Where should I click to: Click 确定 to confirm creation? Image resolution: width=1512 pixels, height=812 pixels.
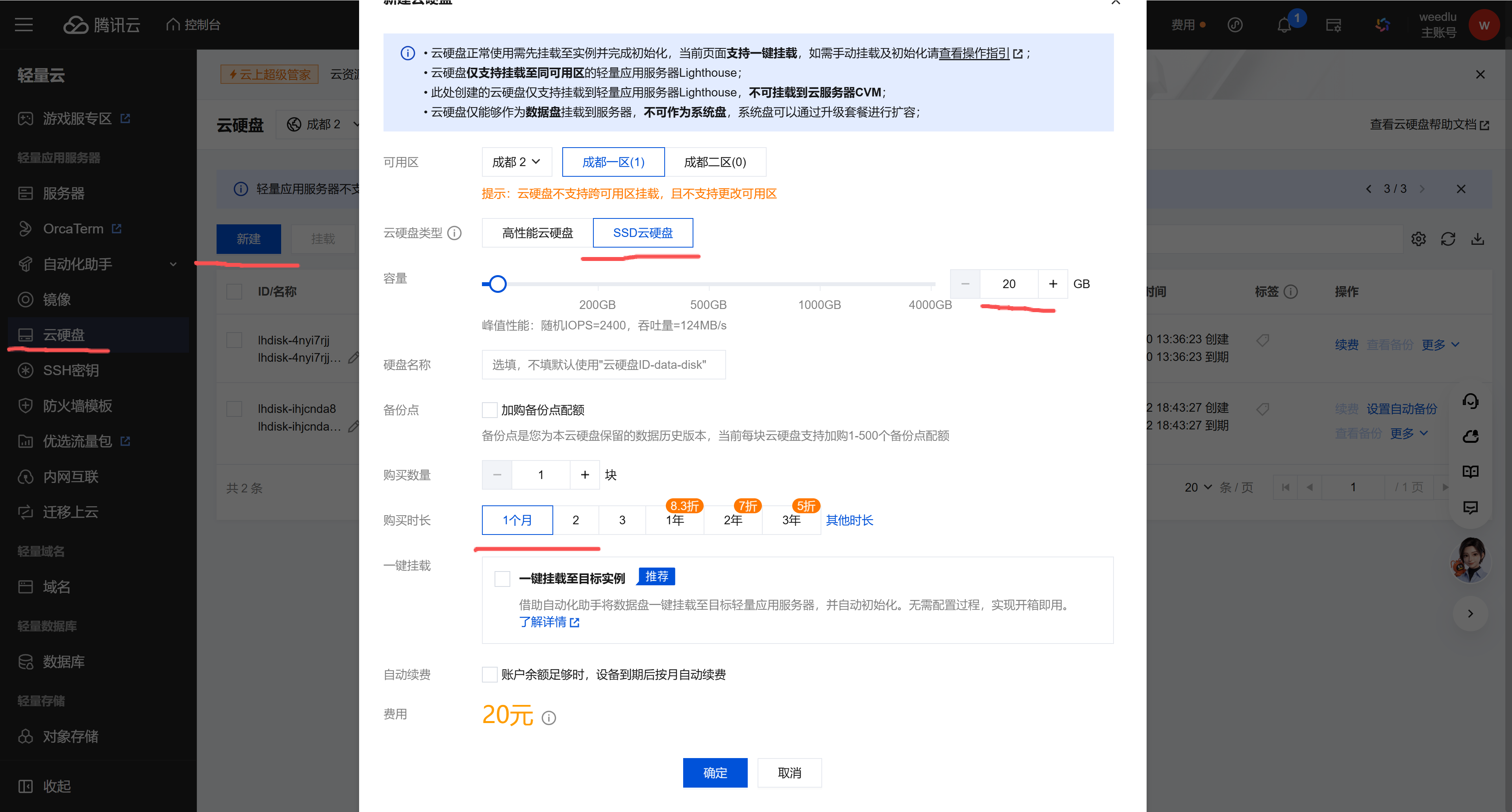point(715,773)
